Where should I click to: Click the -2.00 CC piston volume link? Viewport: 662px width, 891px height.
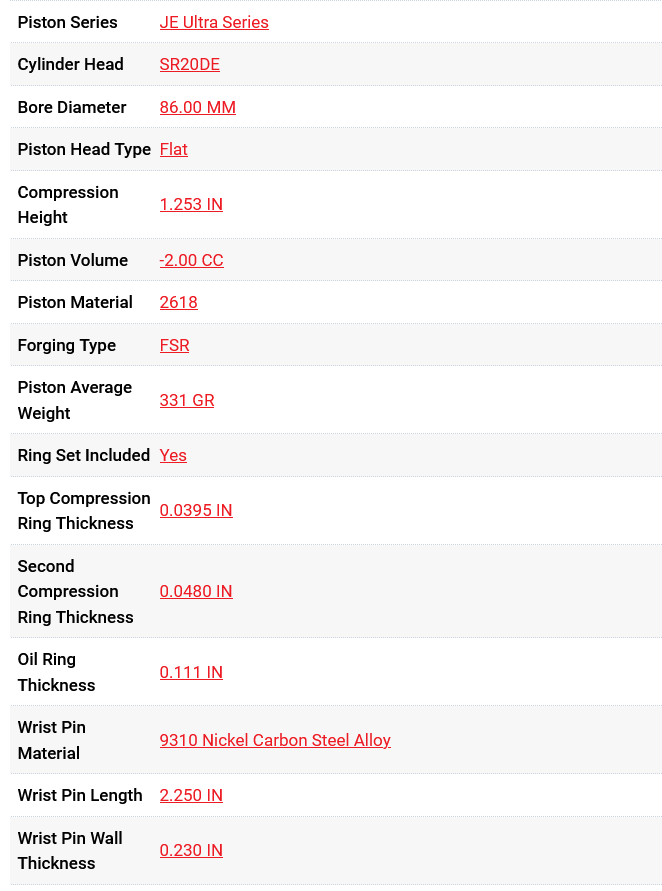[x=191, y=260]
